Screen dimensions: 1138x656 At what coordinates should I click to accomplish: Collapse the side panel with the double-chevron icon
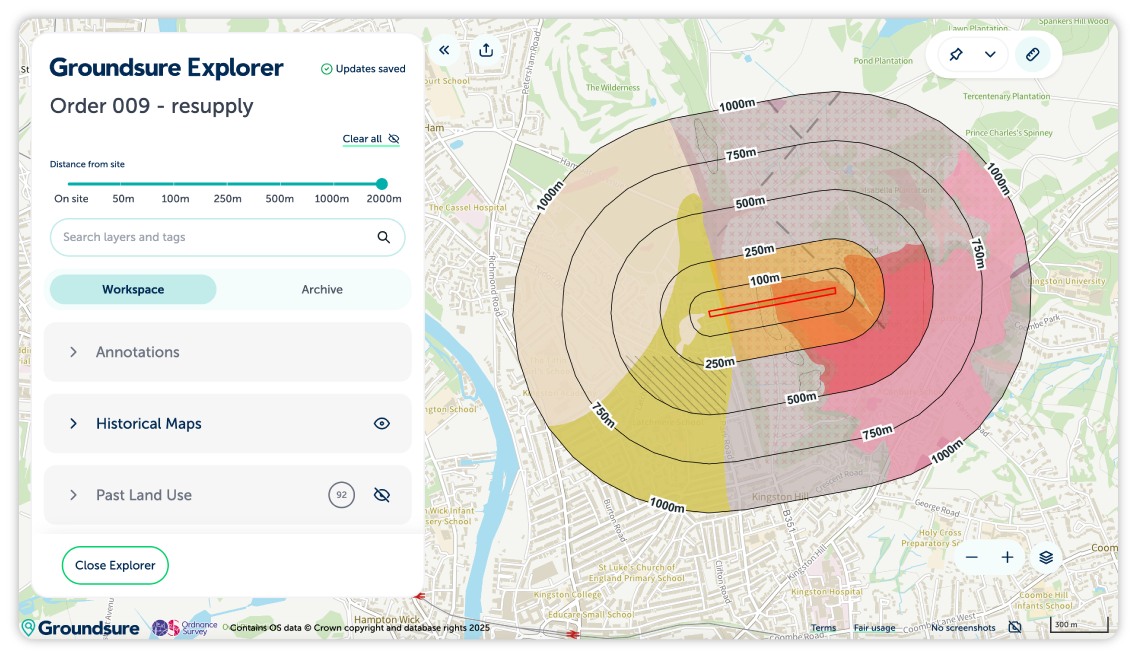444,49
